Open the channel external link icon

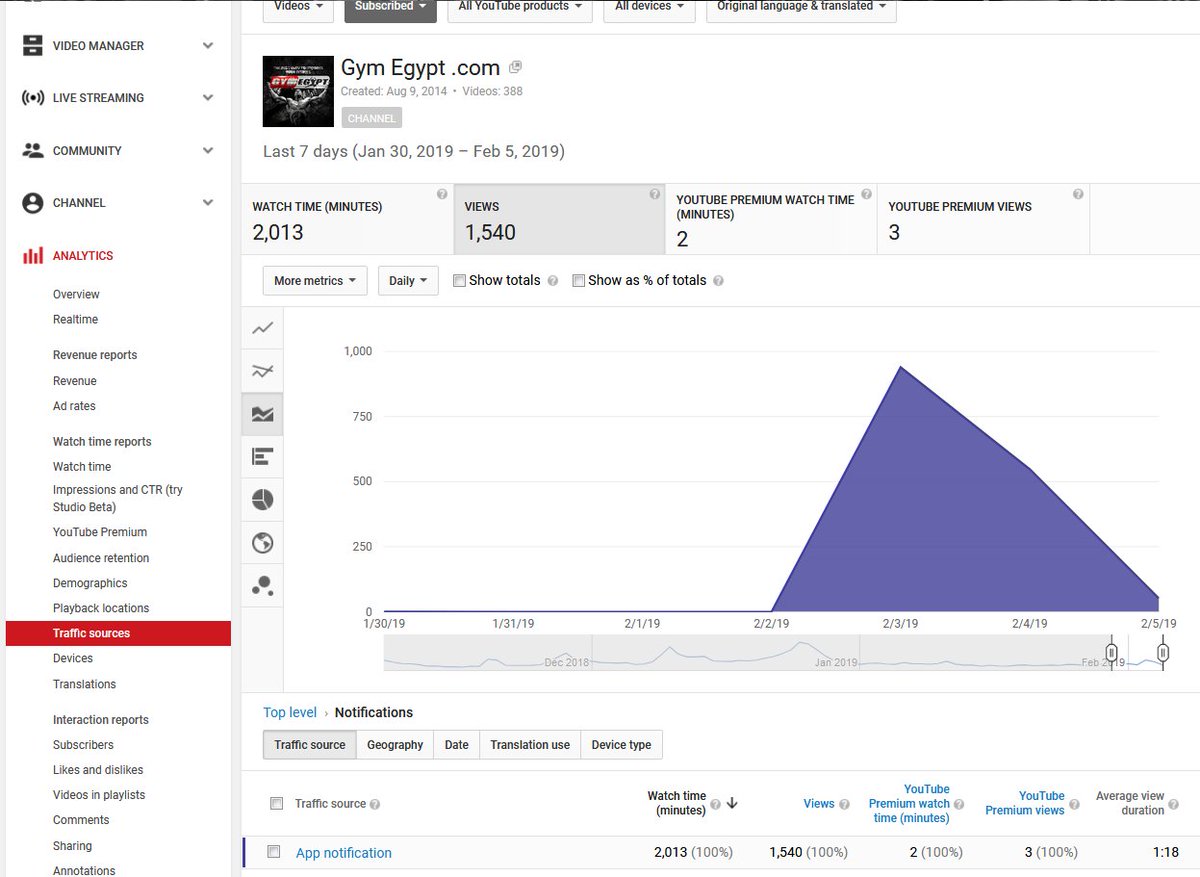click(x=515, y=67)
